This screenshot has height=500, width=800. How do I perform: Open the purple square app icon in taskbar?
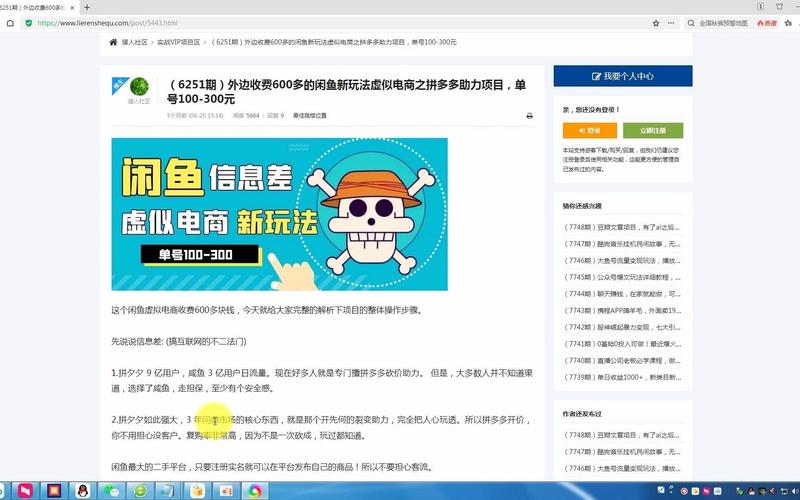[54, 491]
